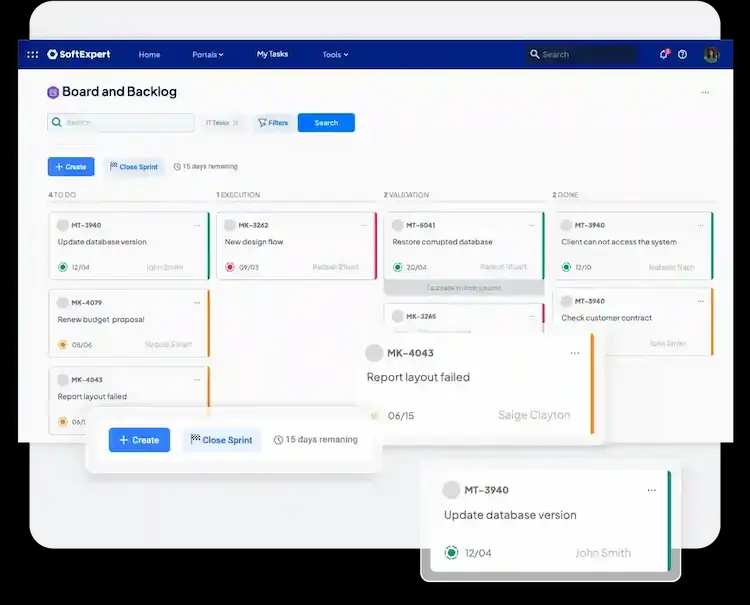
Task: Open the board options three-dot menu
Action: pyautogui.click(x=705, y=92)
